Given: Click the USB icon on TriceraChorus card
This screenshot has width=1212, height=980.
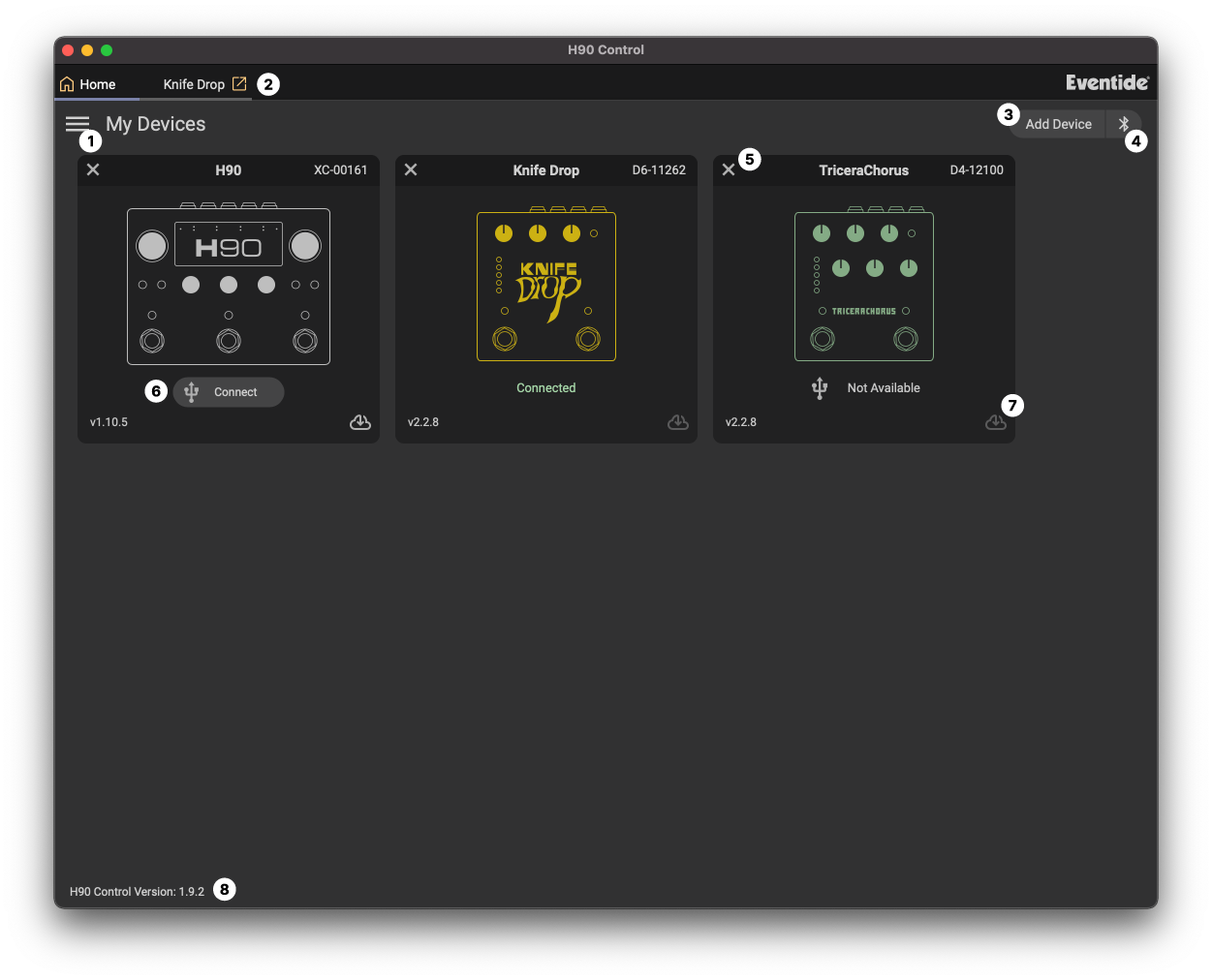Looking at the screenshot, I should tap(820, 388).
